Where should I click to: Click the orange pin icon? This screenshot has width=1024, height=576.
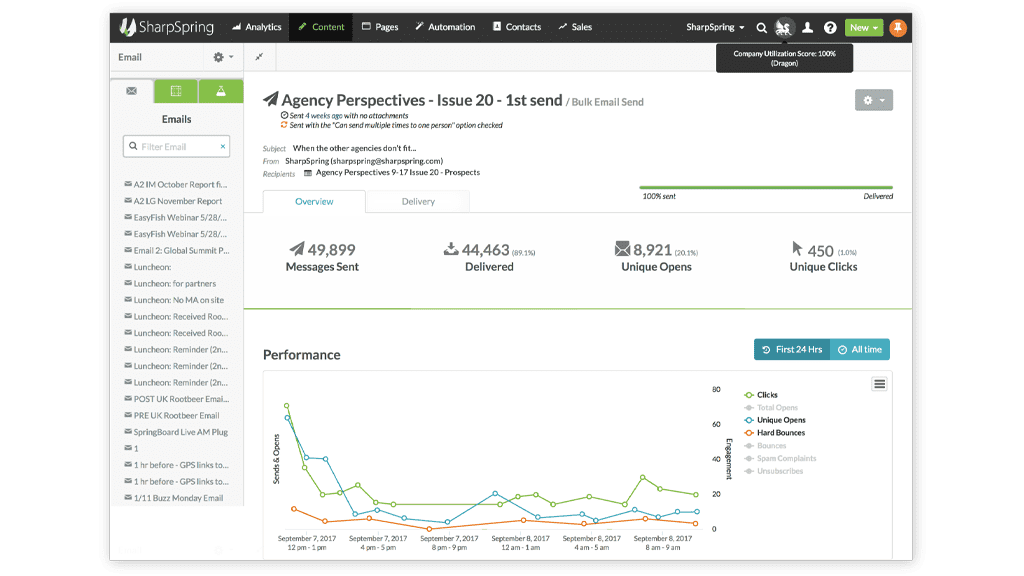click(898, 27)
